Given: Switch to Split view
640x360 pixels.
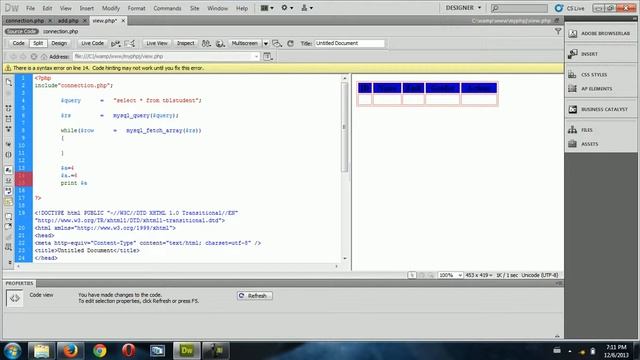Looking at the screenshot, I should (38, 43).
